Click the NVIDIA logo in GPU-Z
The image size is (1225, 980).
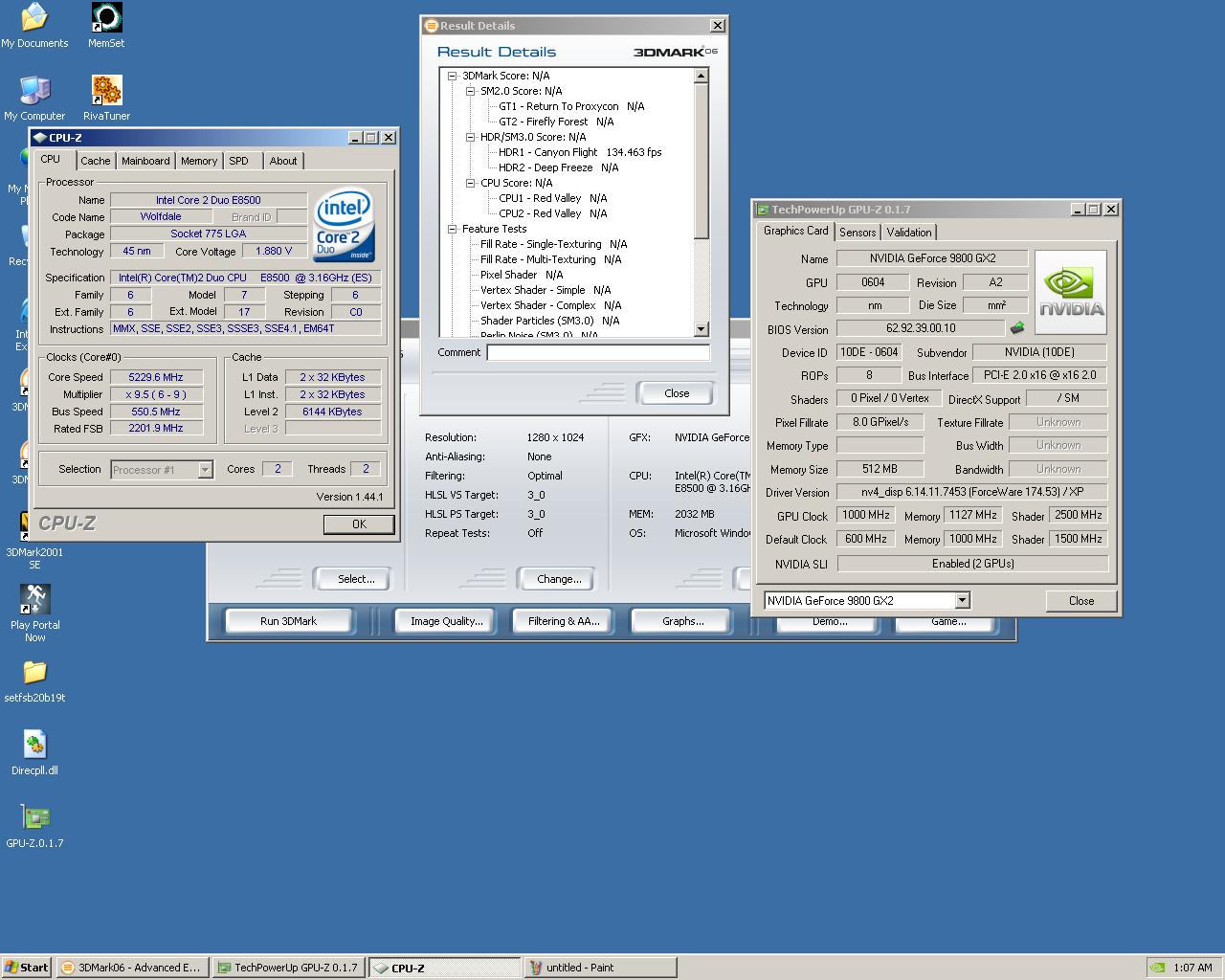tap(1071, 292)
